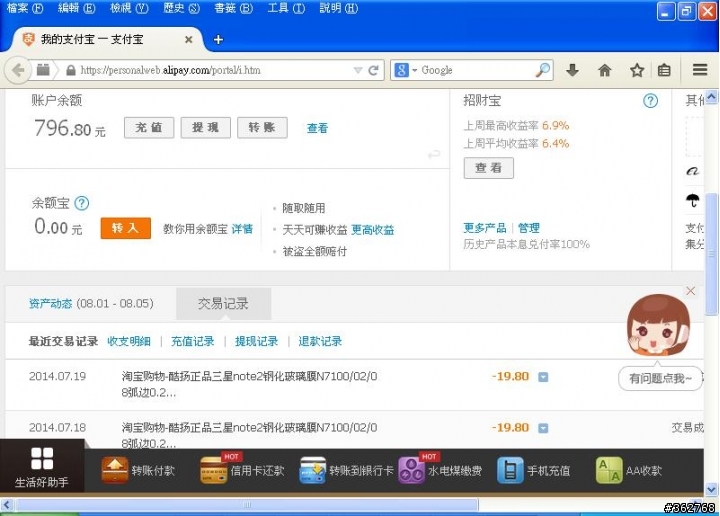Open the 檢視 menu
The height and width of the screenshot is (516, 720).
tap(129, 8)
